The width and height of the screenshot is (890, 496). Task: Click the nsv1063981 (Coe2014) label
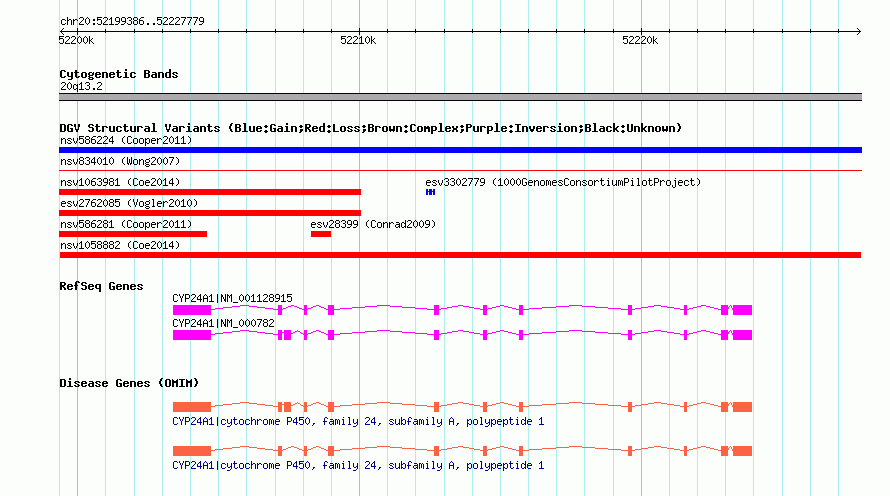[120, 182]
